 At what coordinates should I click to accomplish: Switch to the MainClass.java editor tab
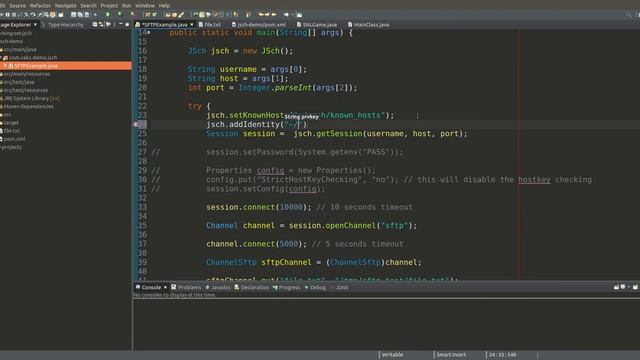point(369,25)
